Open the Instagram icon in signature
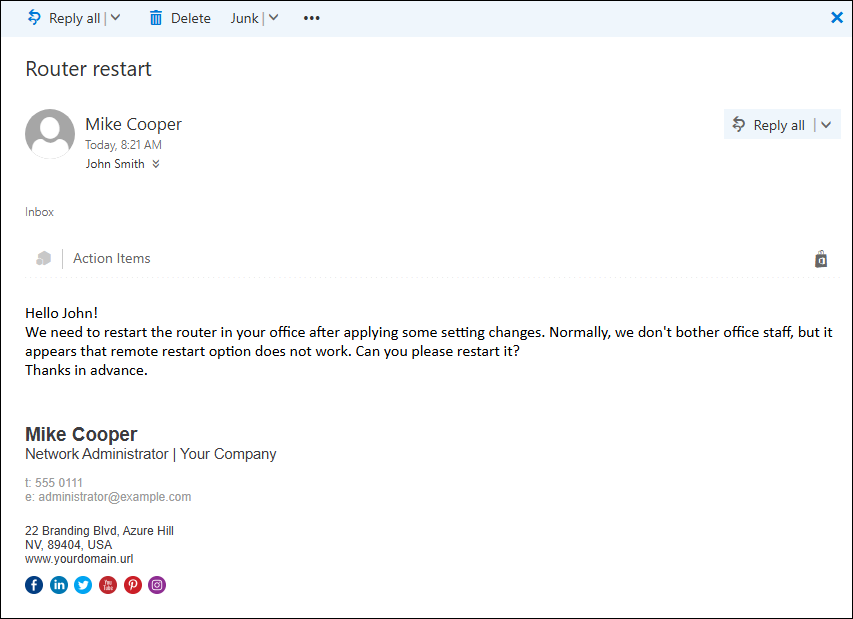 click(x=157, y=585)
